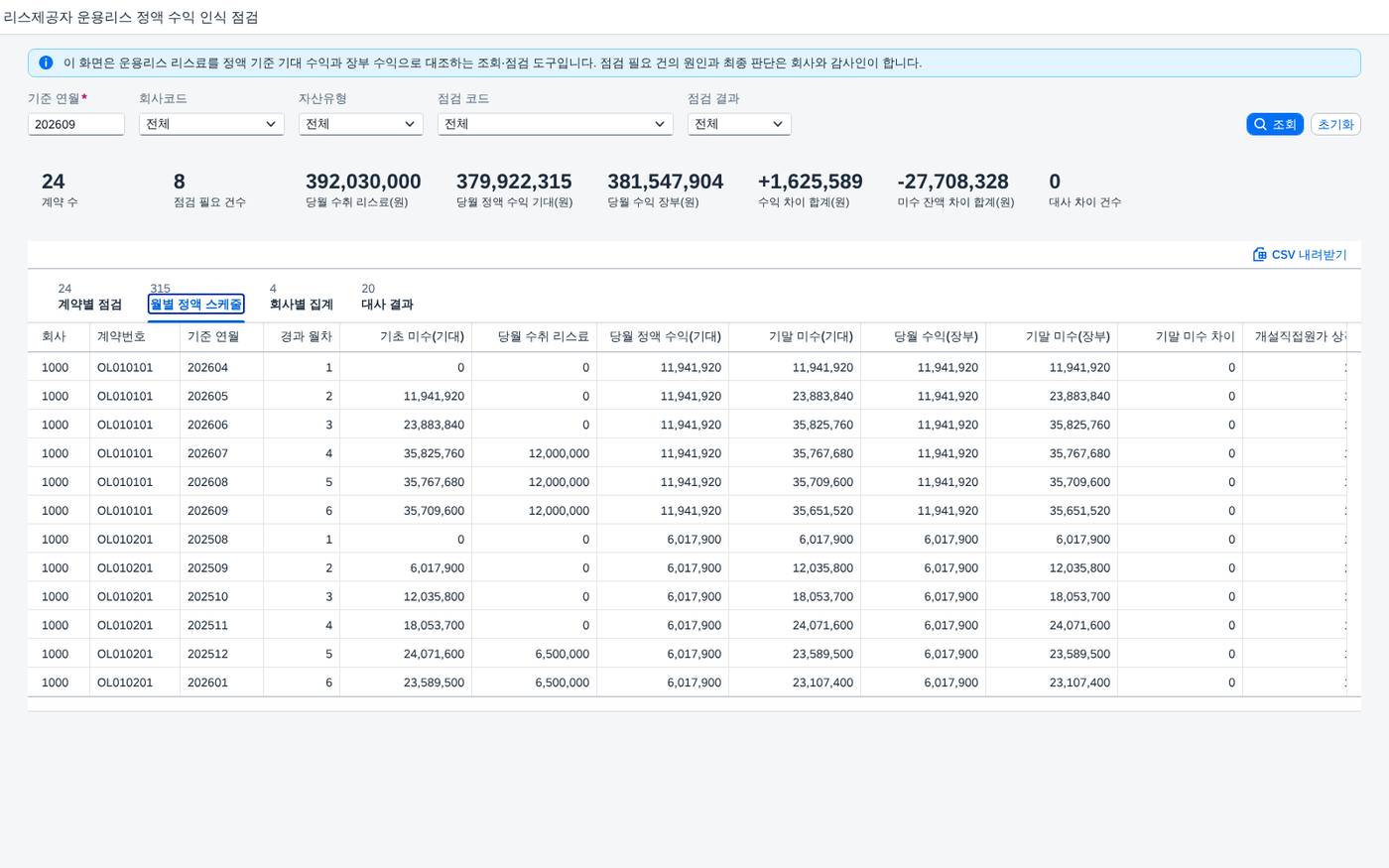Screen dimensions: 1389x868
Task: Click the 기말 미수 차이 column header
Action: pyautogui.click(x=1180, y=337)
